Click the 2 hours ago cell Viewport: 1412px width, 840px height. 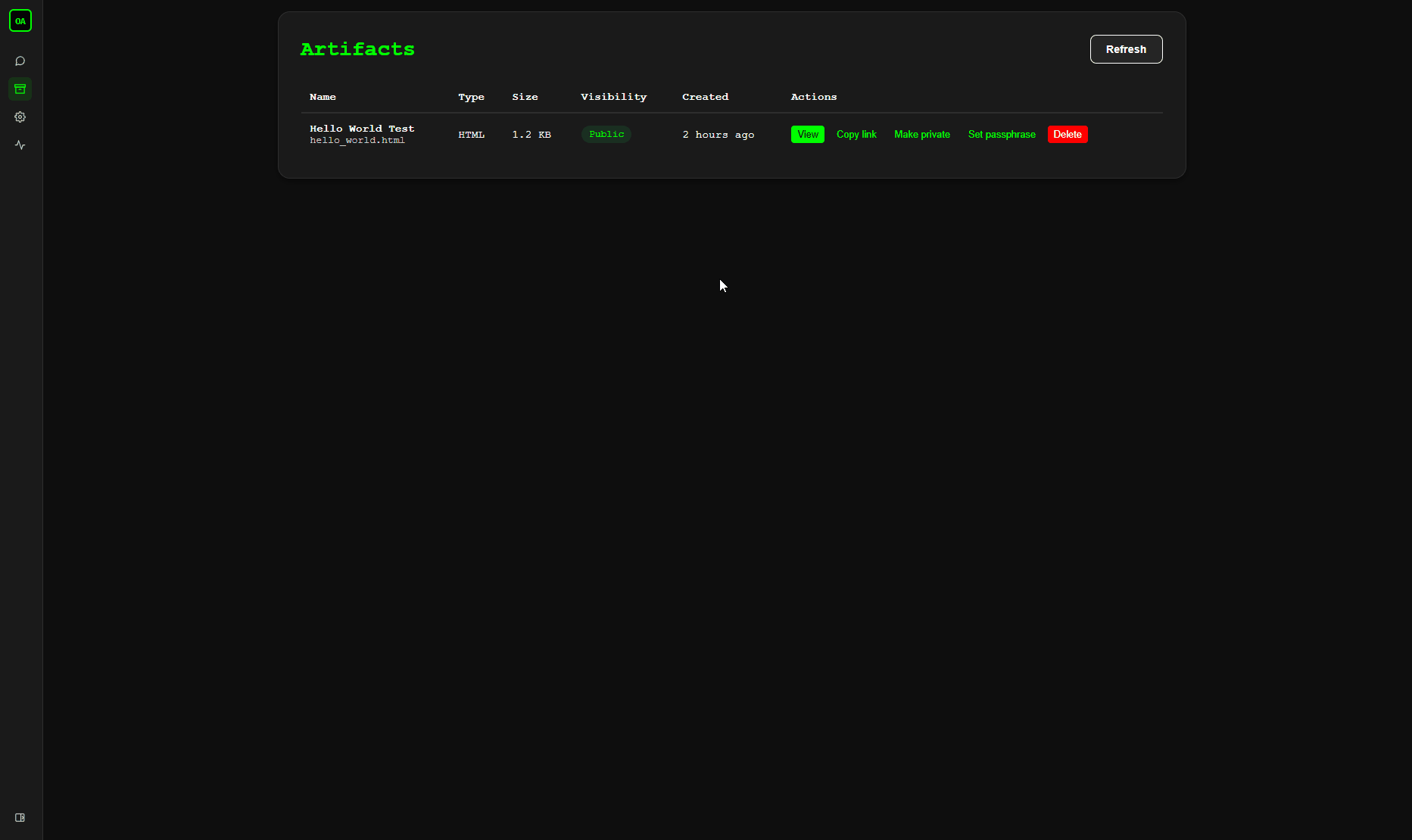pyautogui.click(x=718, y=135)
